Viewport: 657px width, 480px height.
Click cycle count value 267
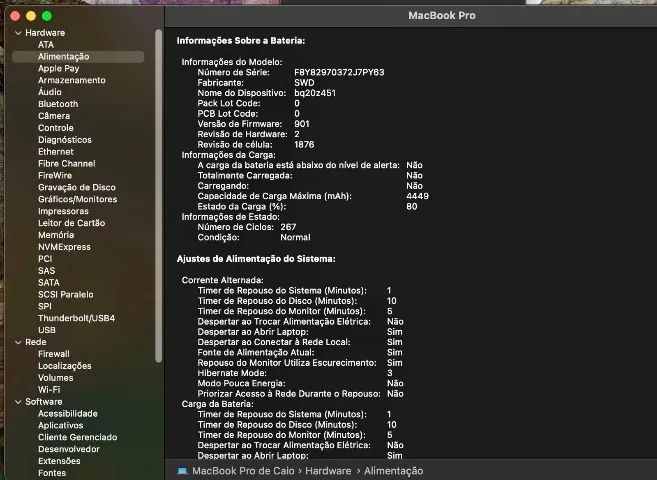point(288,227)
